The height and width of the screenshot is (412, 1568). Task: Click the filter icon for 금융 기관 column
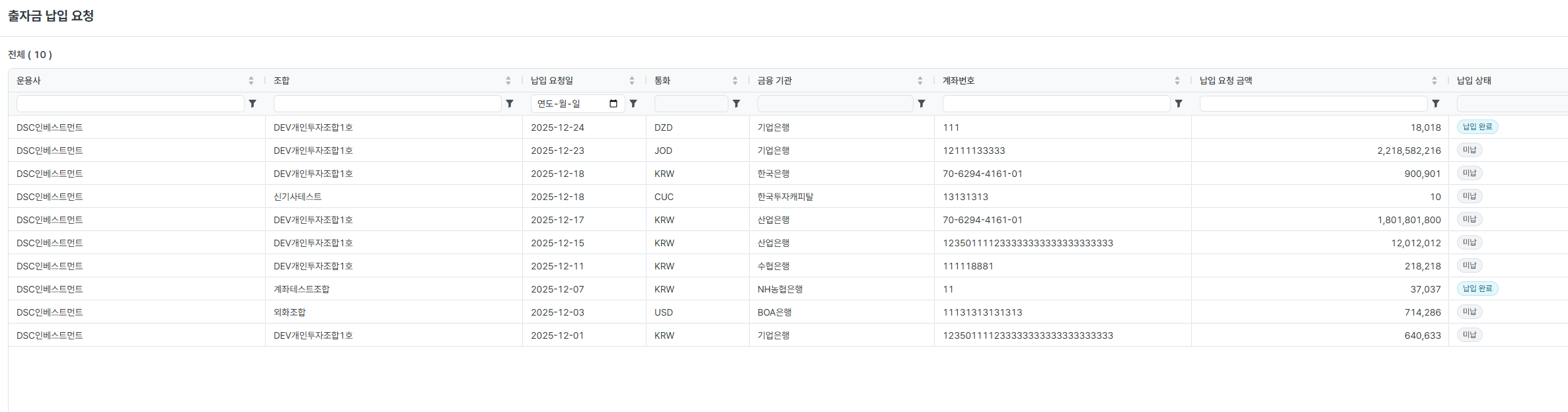click(921, 104)
